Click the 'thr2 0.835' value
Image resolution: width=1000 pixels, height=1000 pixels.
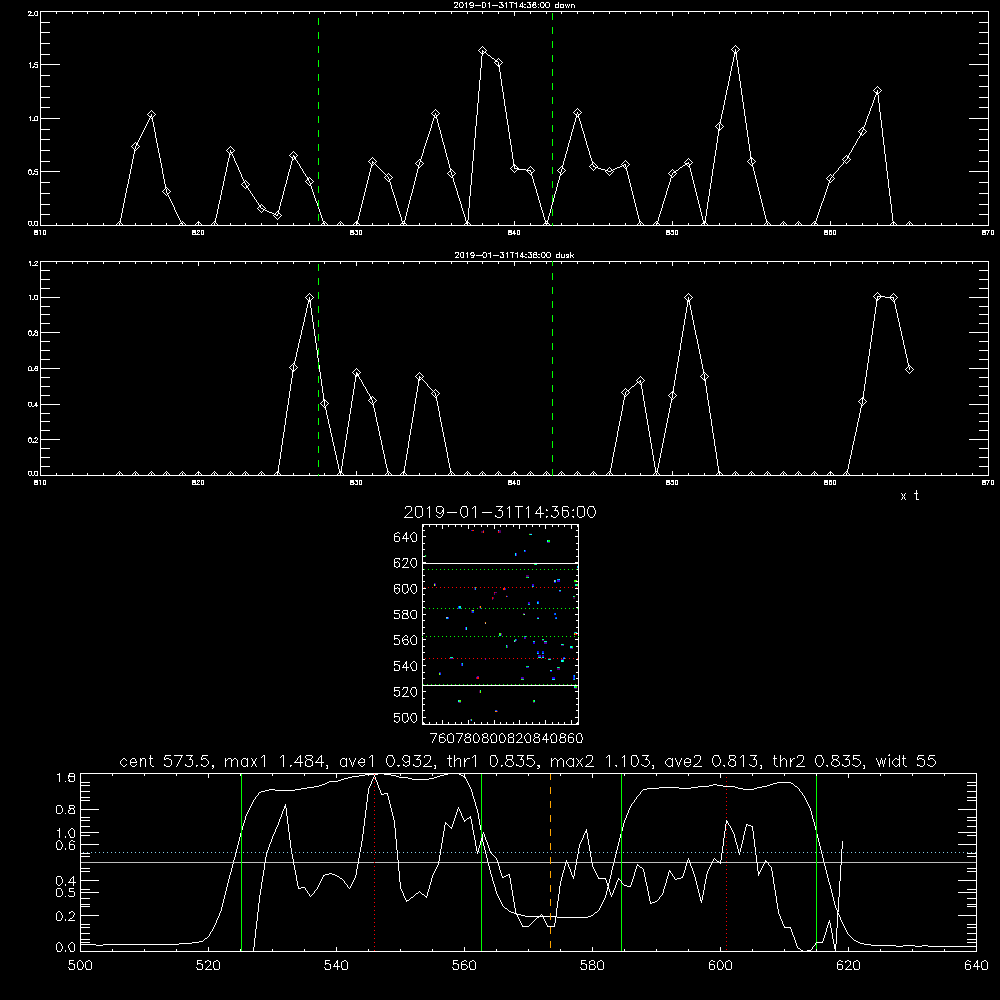(x=819, y=761)
